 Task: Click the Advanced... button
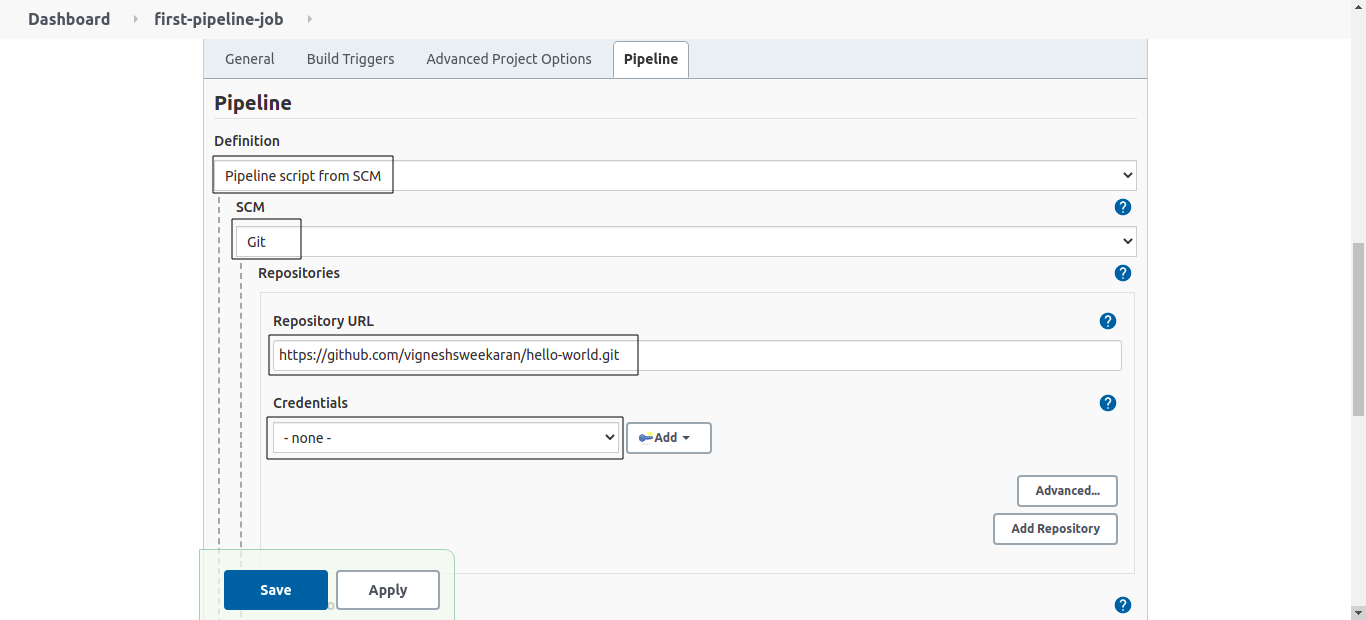click(1067, 491)
